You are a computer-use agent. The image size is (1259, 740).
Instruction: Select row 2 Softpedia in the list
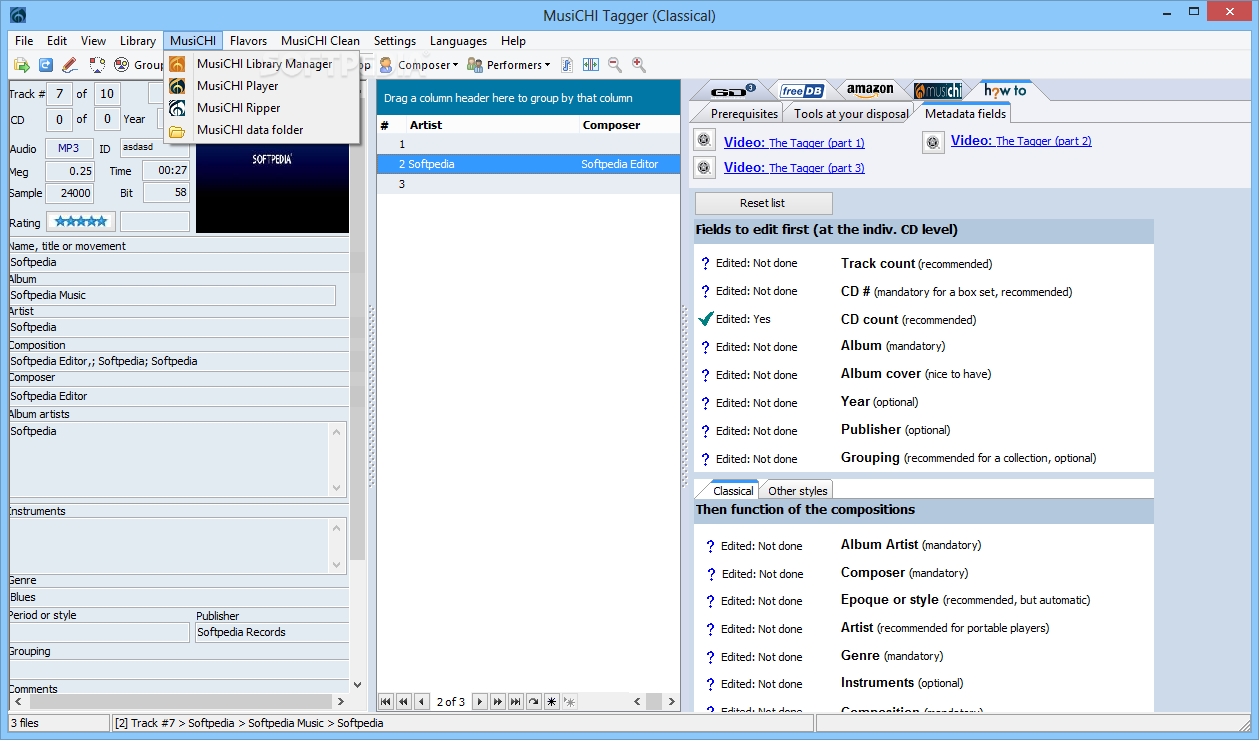click(528, 163)
